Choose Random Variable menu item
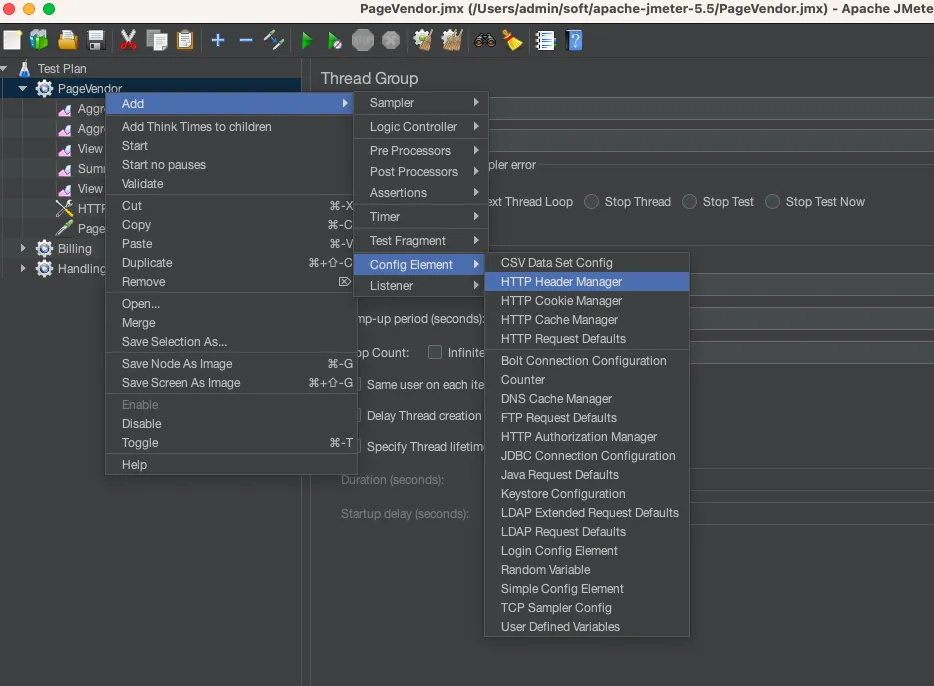 587,569
